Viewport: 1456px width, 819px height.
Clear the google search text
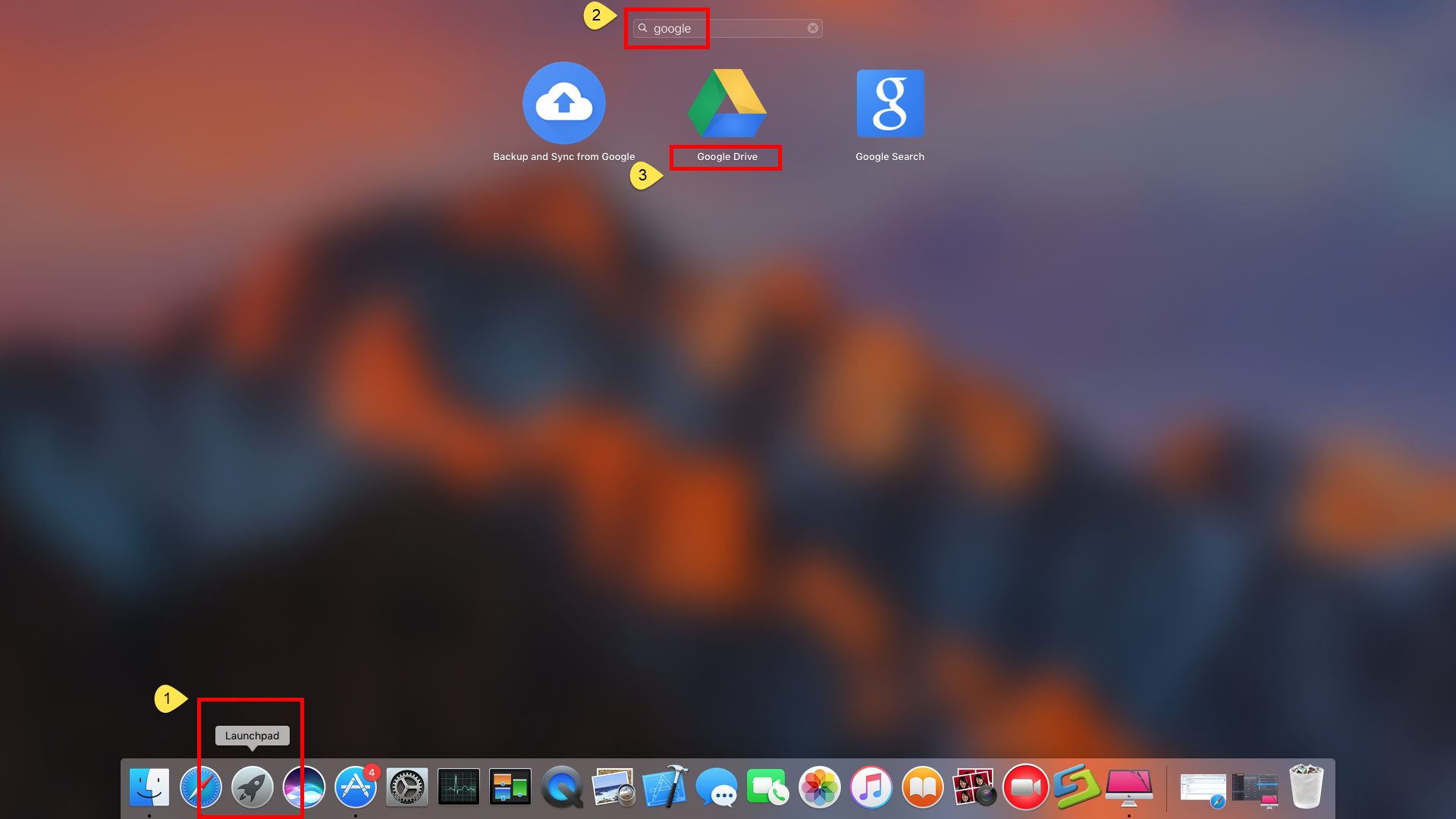coord(812,27)
